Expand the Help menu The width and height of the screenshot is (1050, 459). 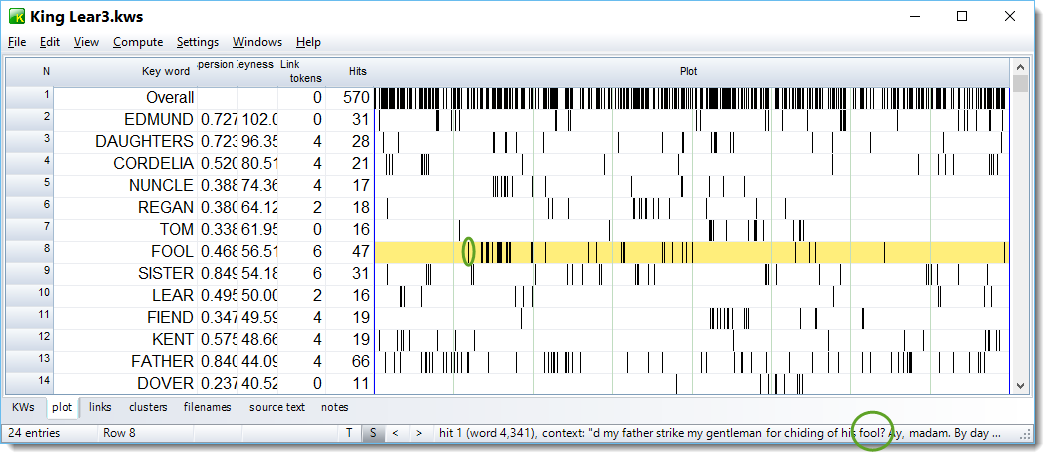coord(308,42)
